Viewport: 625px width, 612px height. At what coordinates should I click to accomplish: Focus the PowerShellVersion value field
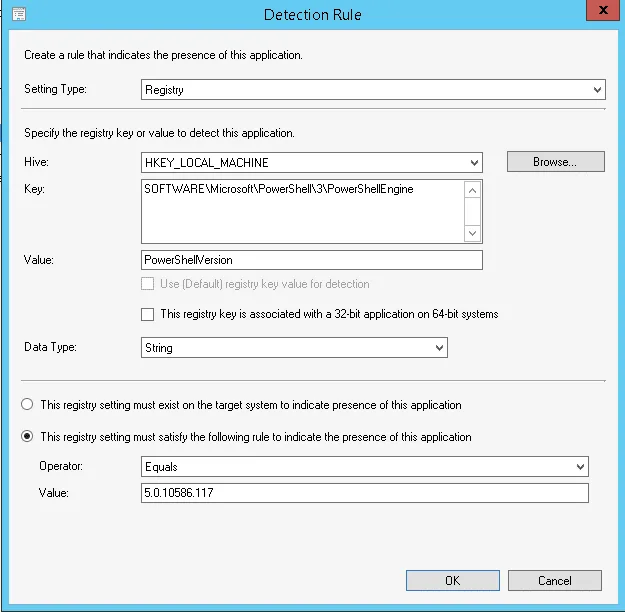(x=312, y=260)
